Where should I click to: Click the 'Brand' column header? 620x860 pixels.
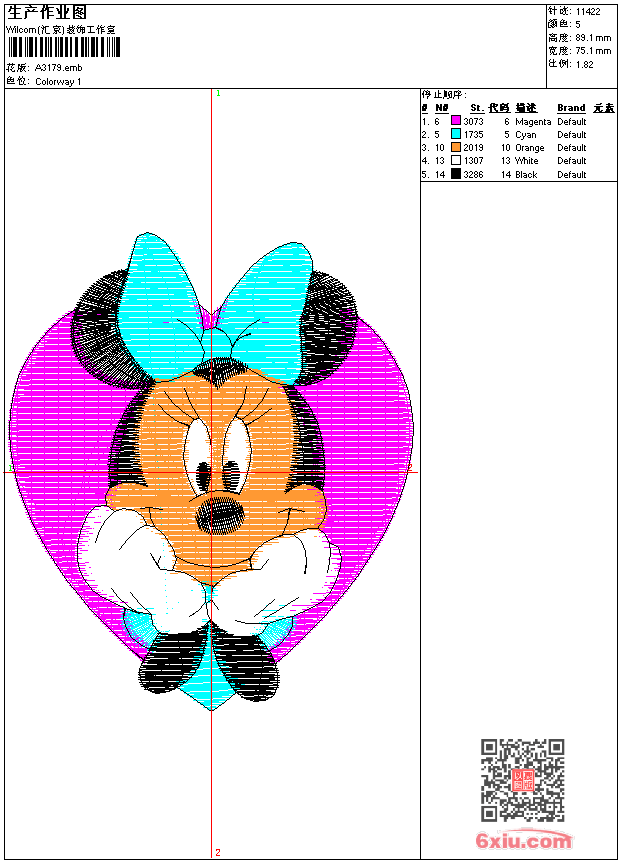click(571, 108)
